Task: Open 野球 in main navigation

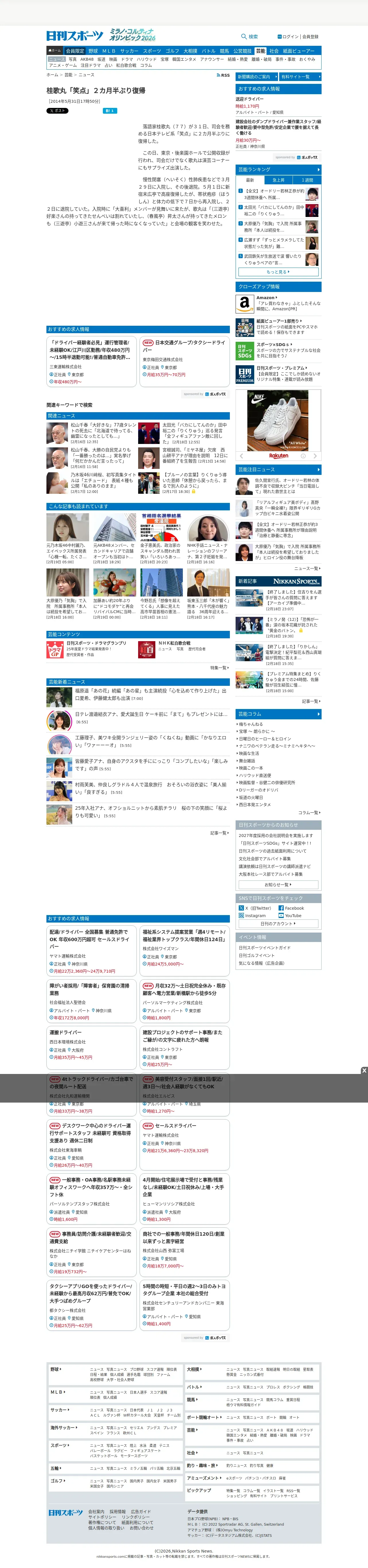Action: (93, 51)
